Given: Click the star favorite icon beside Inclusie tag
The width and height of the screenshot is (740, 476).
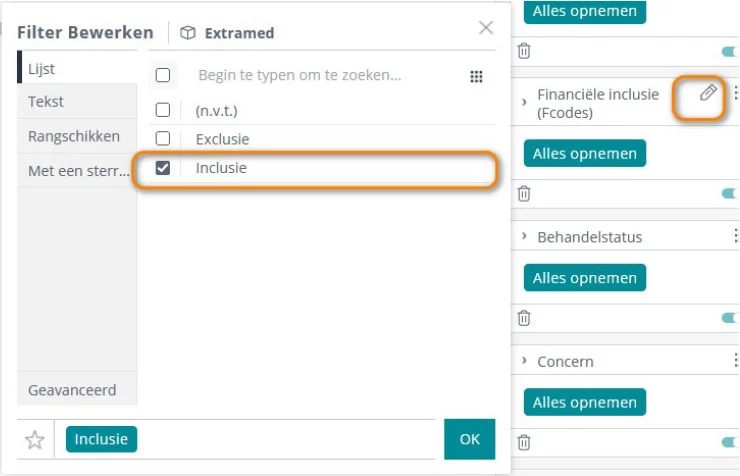Looking at the screenshot, I should pyautogui.click(x=35, y=440).
